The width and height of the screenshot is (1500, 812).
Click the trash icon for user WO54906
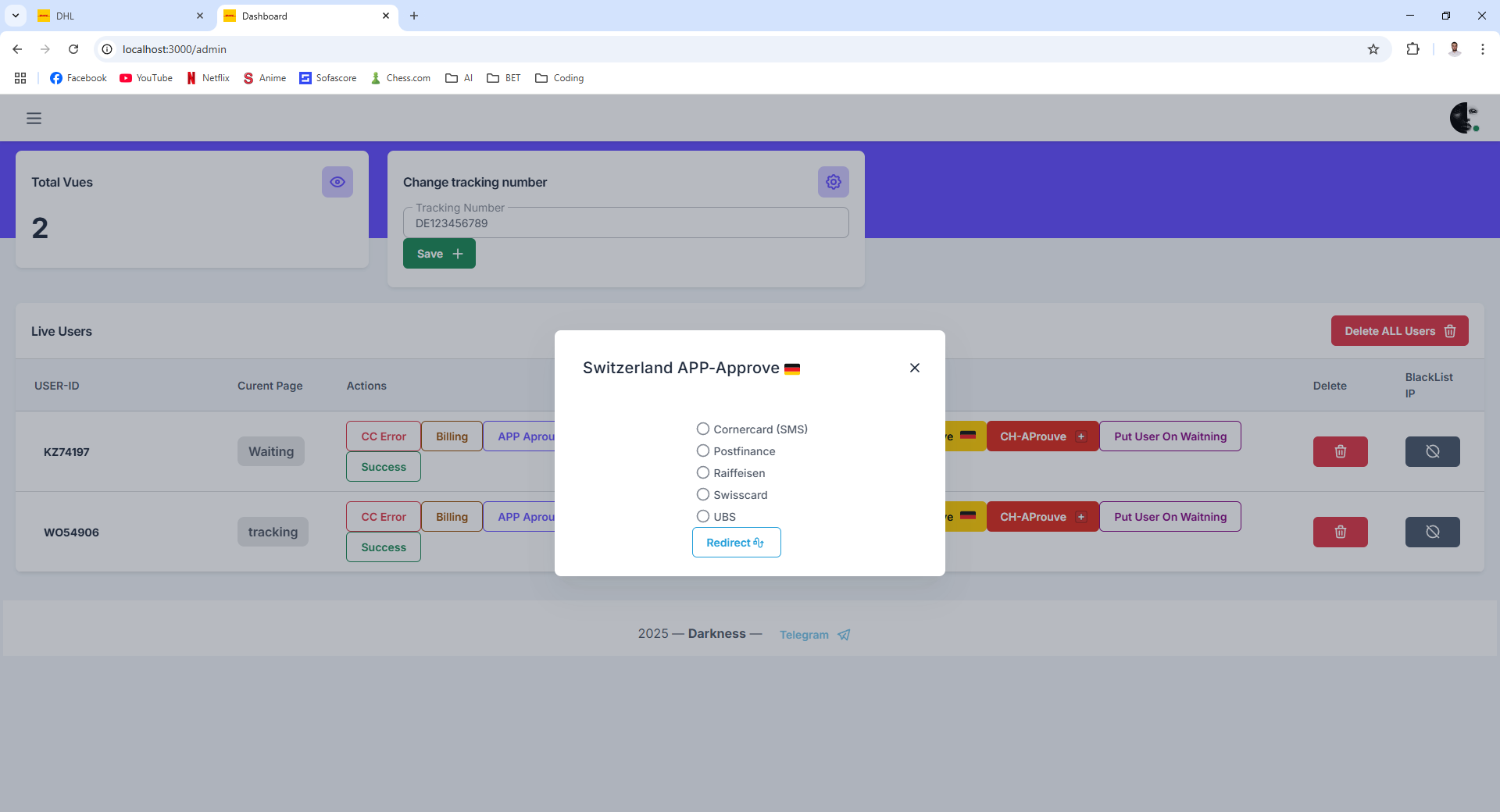[1341, 532]
